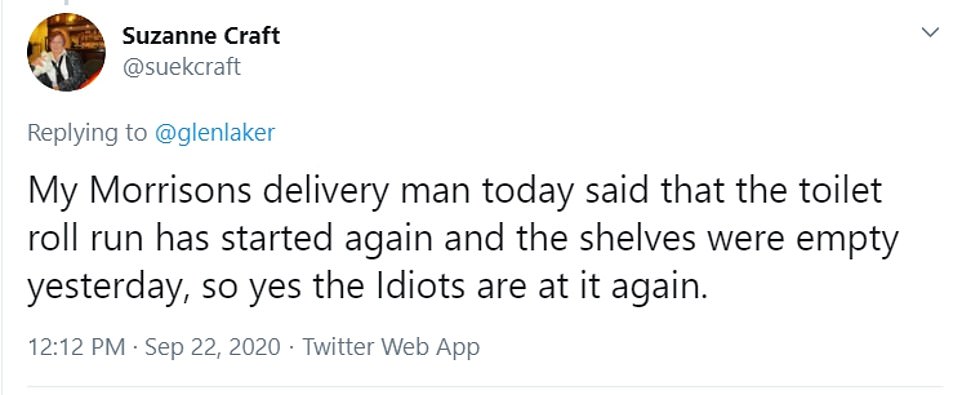Click the word 'started' in the tweet
Viewport: 962px width, 395px height.
click(x=279, y=240)
